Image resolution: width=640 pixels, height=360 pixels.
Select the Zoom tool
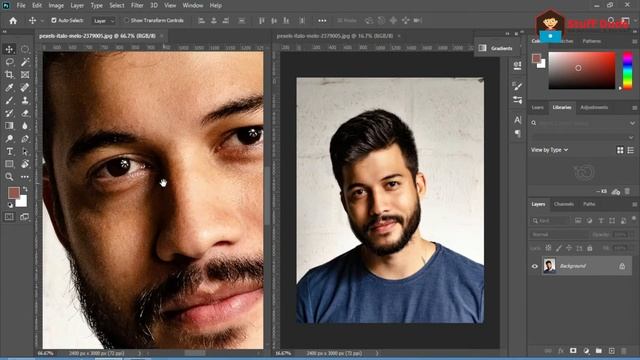point(9,177)
